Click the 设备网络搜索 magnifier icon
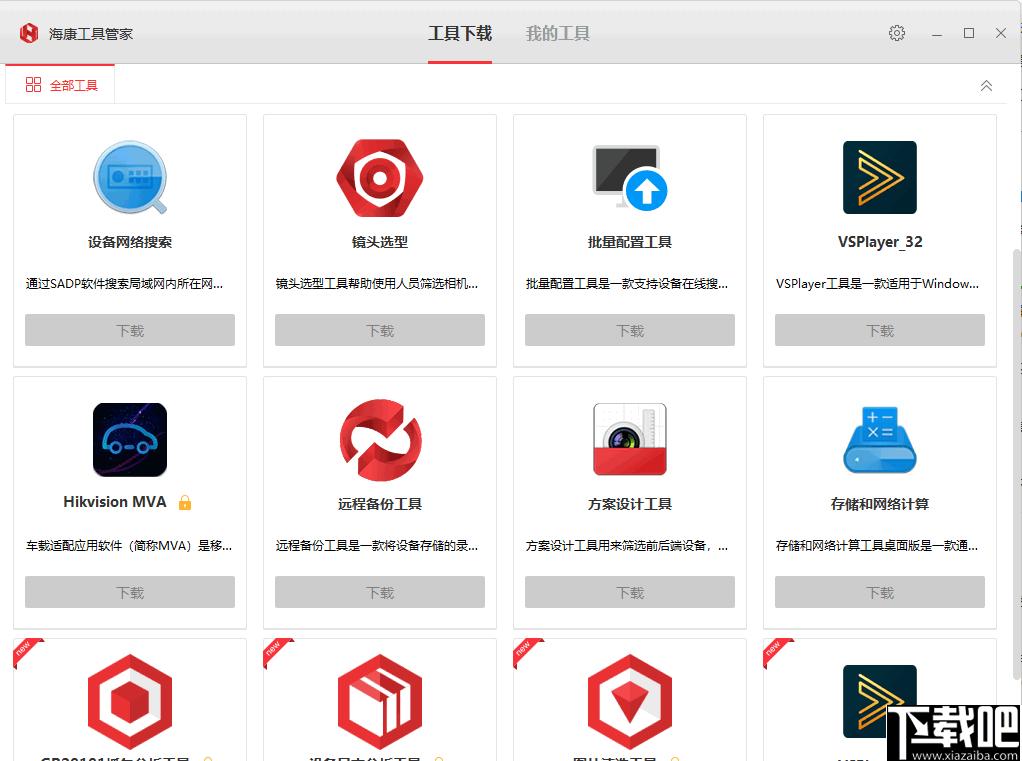Image resolution: width=1022 pixels, height=761 pixels. coord(130,177)
